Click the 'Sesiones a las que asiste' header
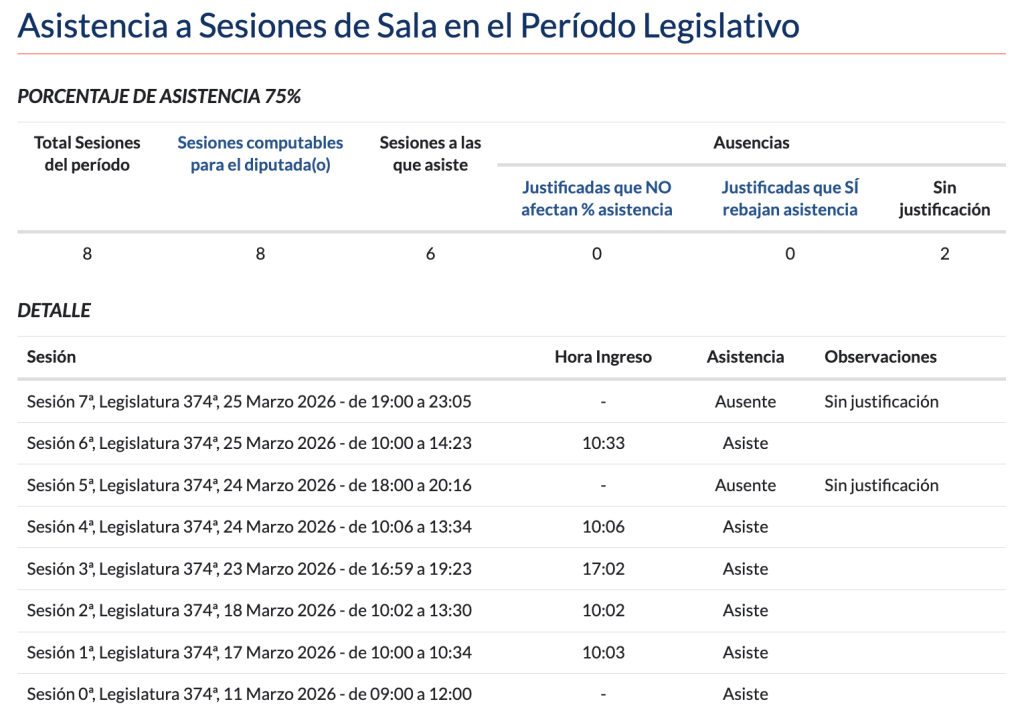Viewport: 1024px width, 720px height. [x=430, y=154]
